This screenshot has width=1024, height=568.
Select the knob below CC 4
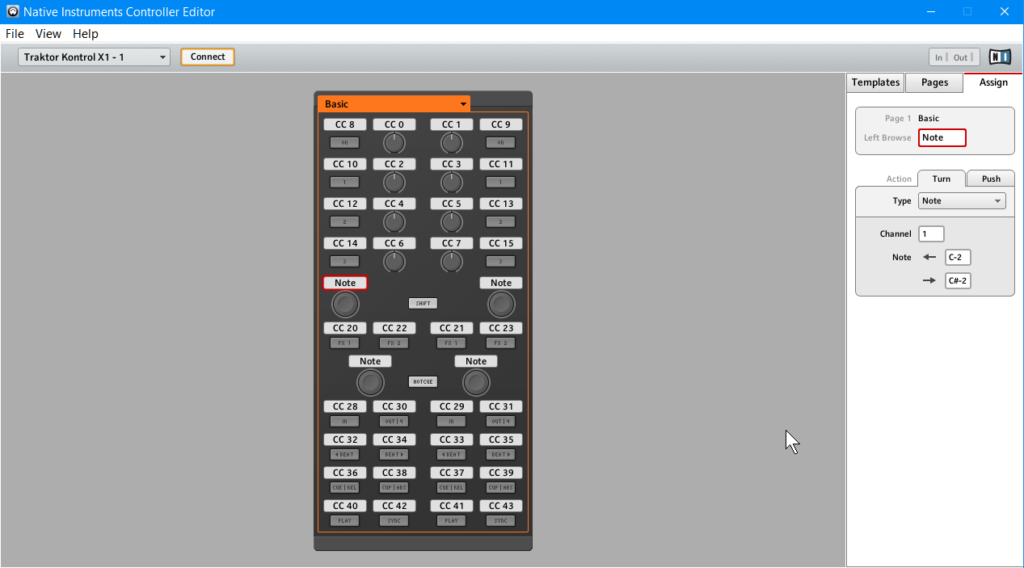point(394,223)
